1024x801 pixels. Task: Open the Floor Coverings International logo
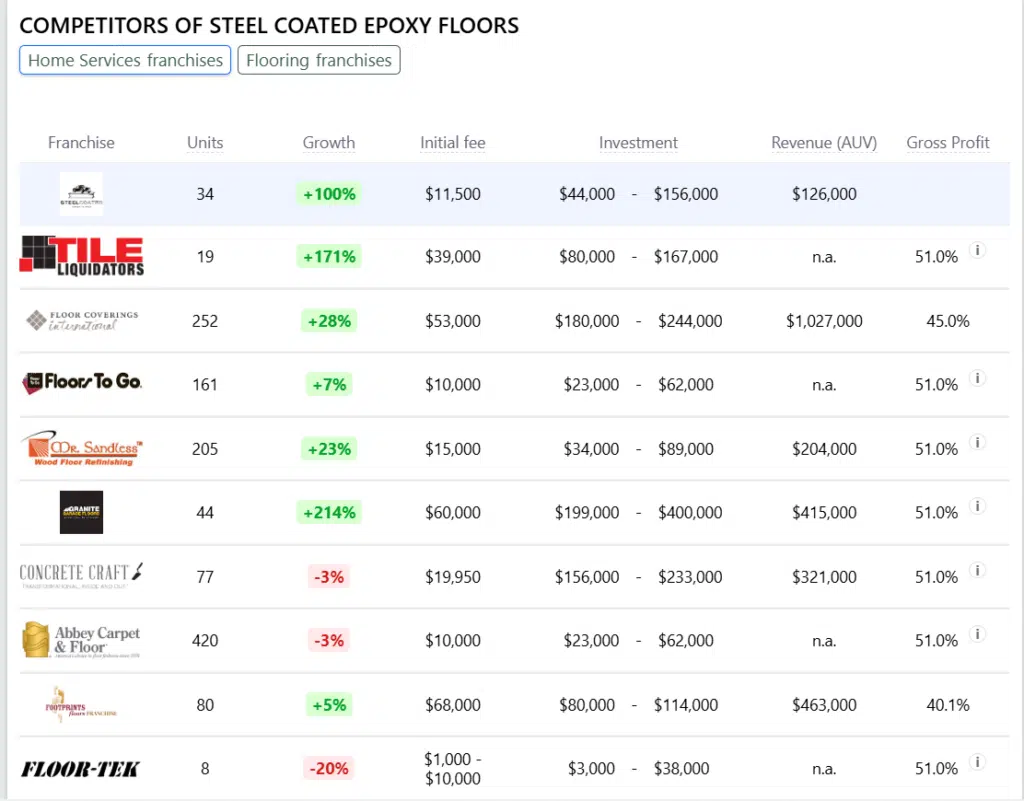click(x=81, y=321)
